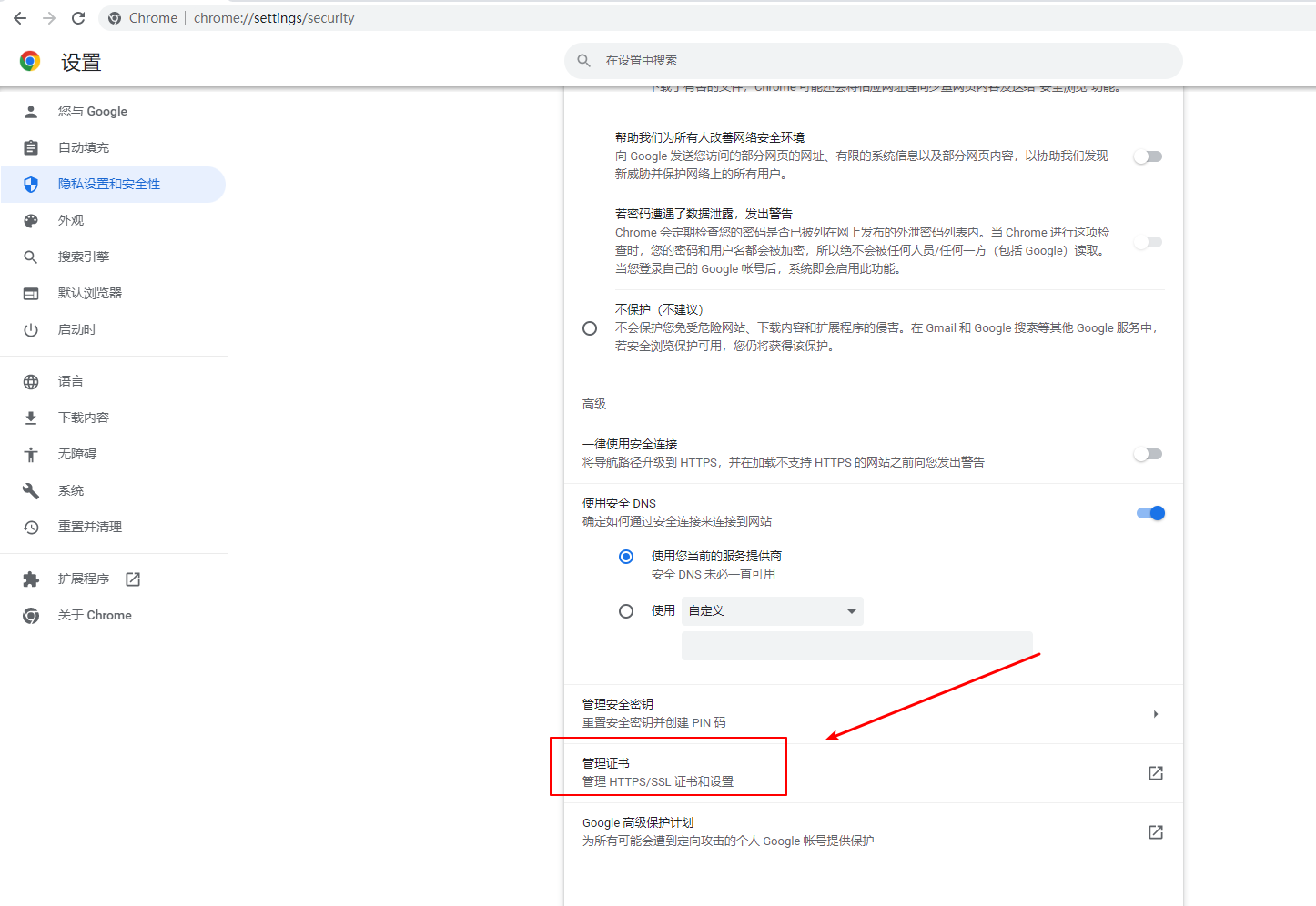Go to the 搜索引擎 settings section
Viewport: 1316px width, 906px height.
tap(84, 257)
